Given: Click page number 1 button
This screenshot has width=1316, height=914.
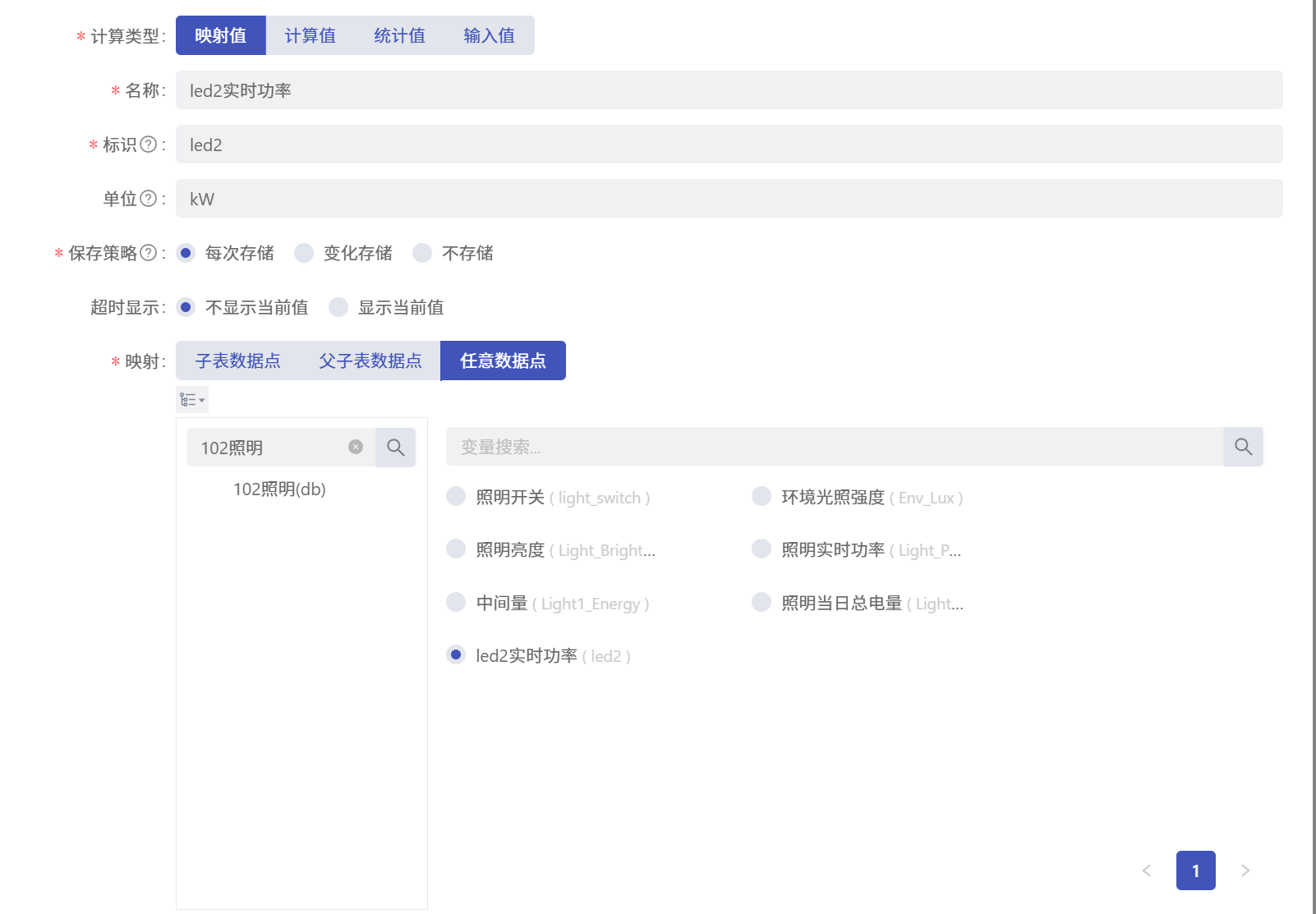Looking at the screenshot, I should [1196, 870].
